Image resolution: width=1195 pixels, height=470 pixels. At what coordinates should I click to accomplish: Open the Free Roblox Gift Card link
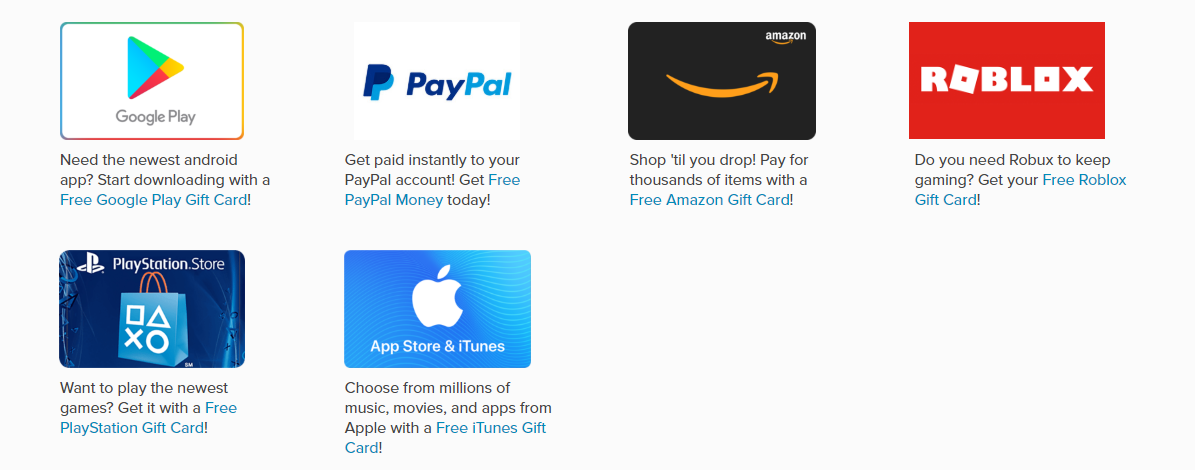(x=1020, y=190)
